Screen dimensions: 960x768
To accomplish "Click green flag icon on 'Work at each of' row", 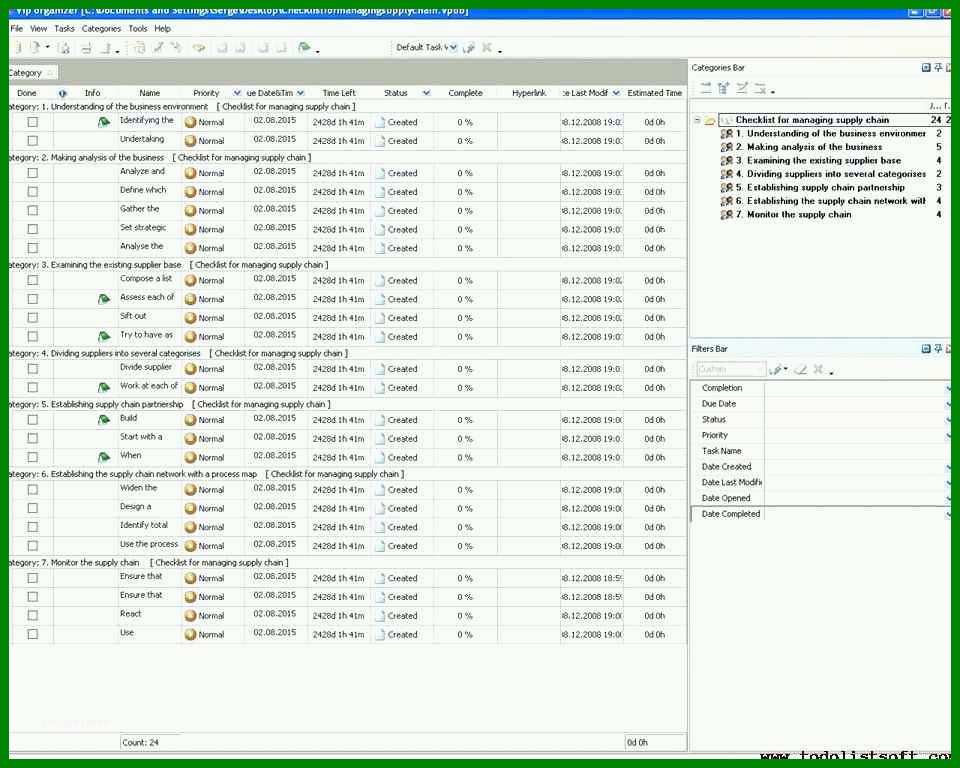I will coord(104,387).
